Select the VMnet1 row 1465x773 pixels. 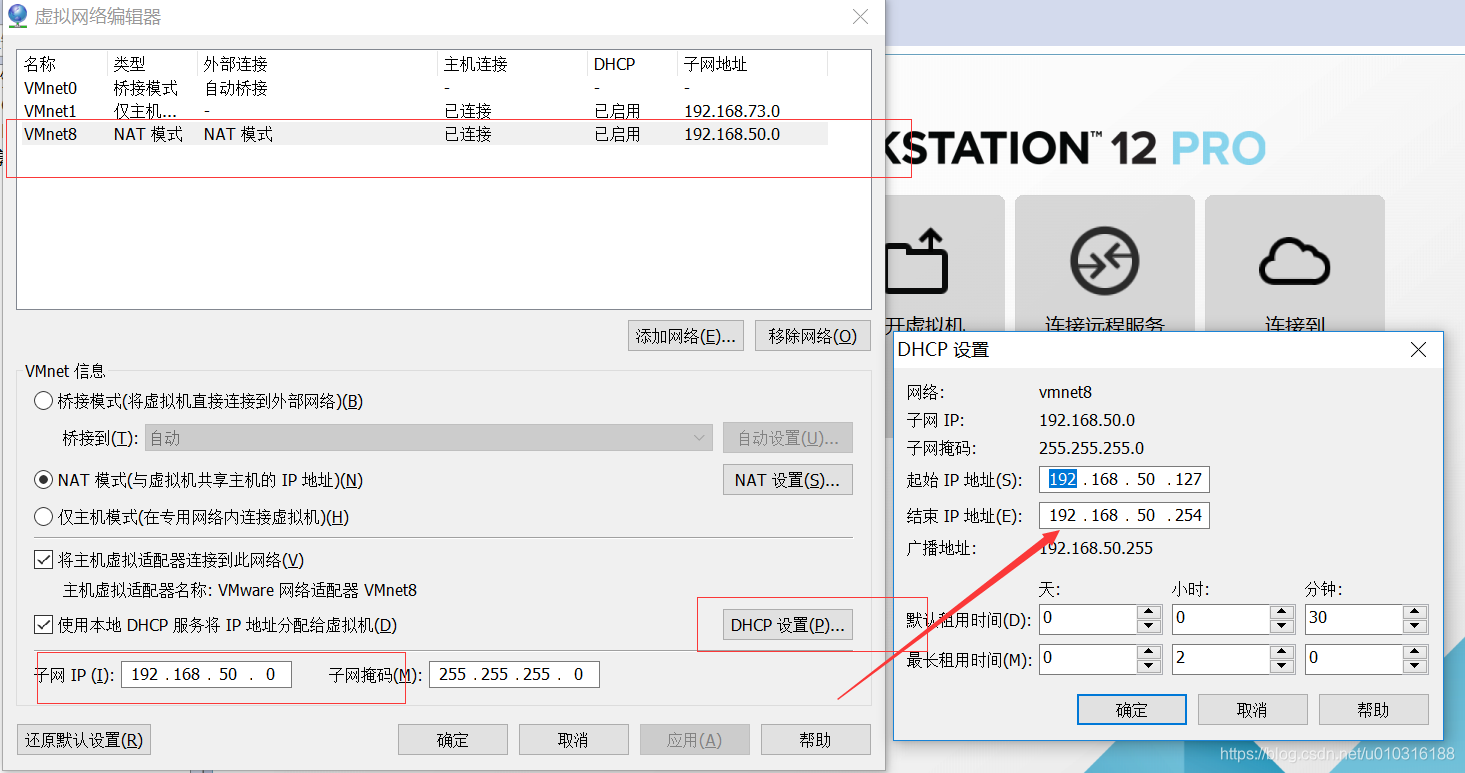424,111
